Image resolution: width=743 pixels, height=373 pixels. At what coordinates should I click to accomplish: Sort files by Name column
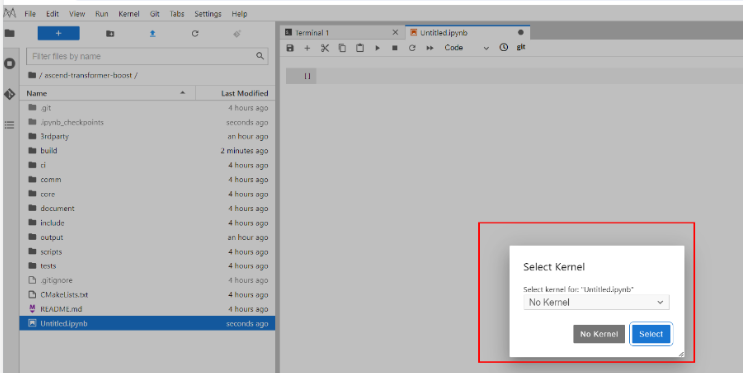click(x=107, y=93)
